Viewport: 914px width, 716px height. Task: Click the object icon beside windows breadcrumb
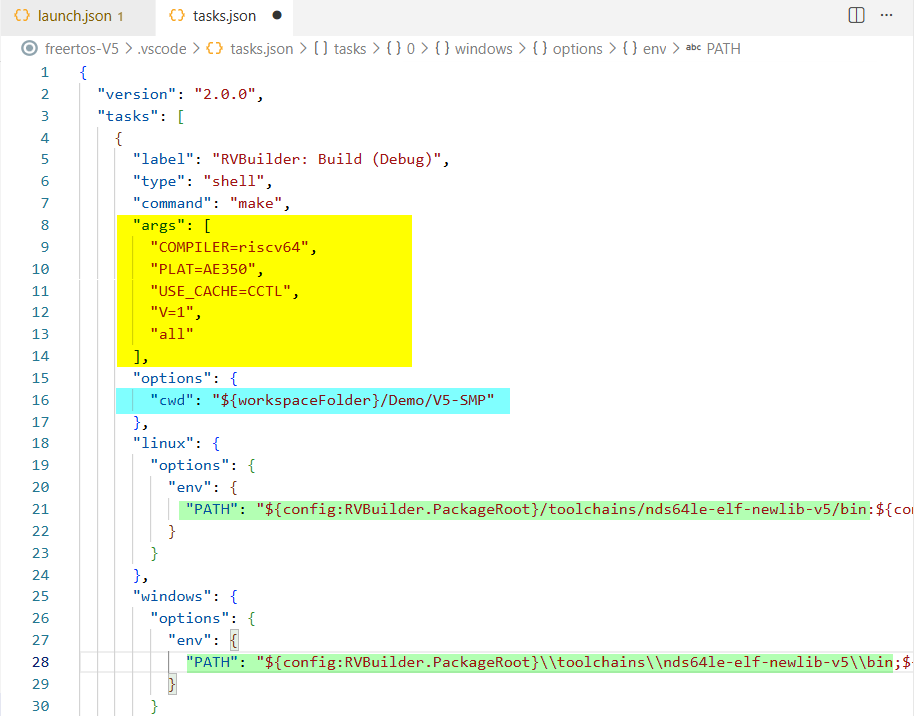tap(444, 48)
